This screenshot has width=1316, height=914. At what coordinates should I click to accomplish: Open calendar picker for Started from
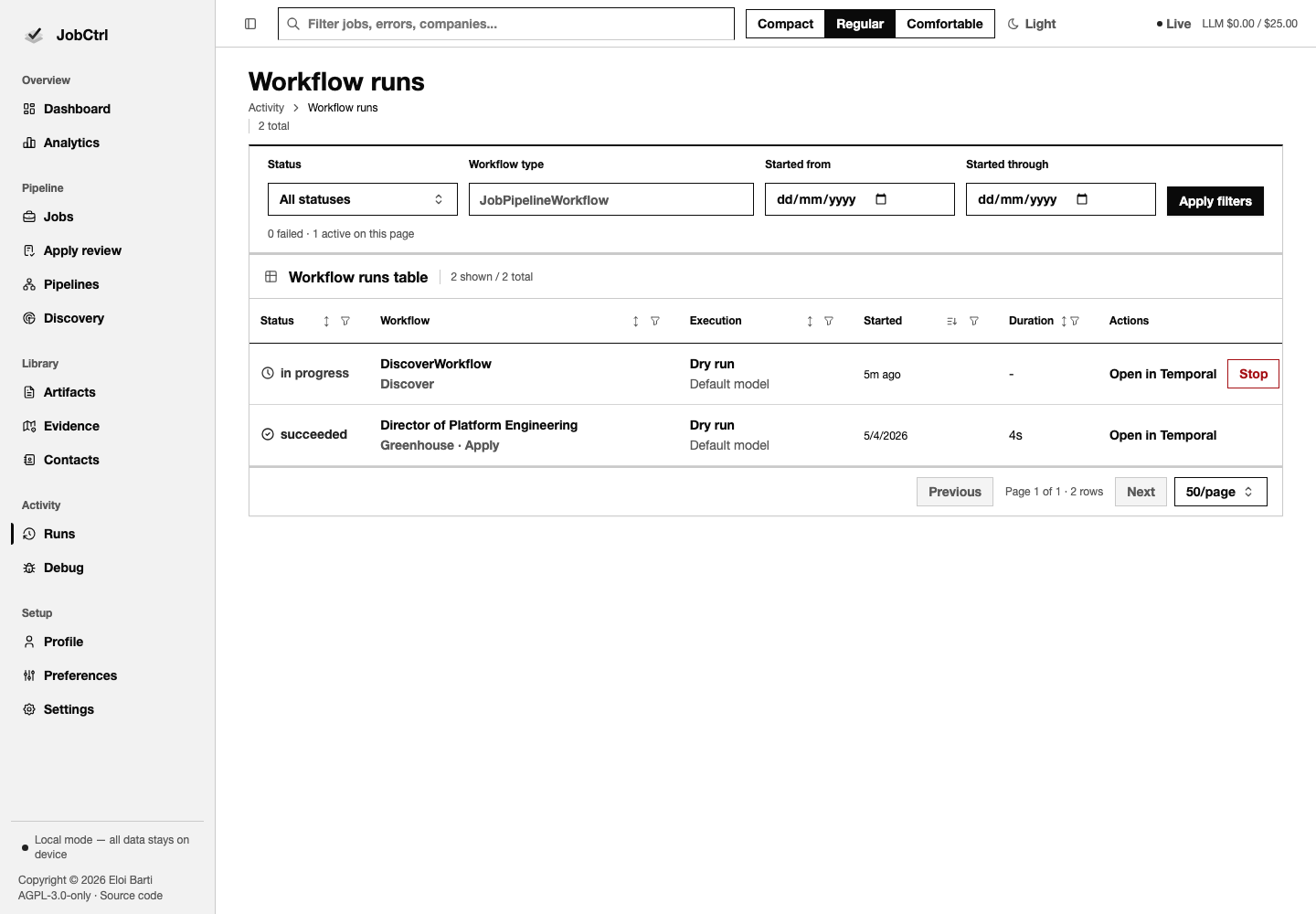click(881, 199)
